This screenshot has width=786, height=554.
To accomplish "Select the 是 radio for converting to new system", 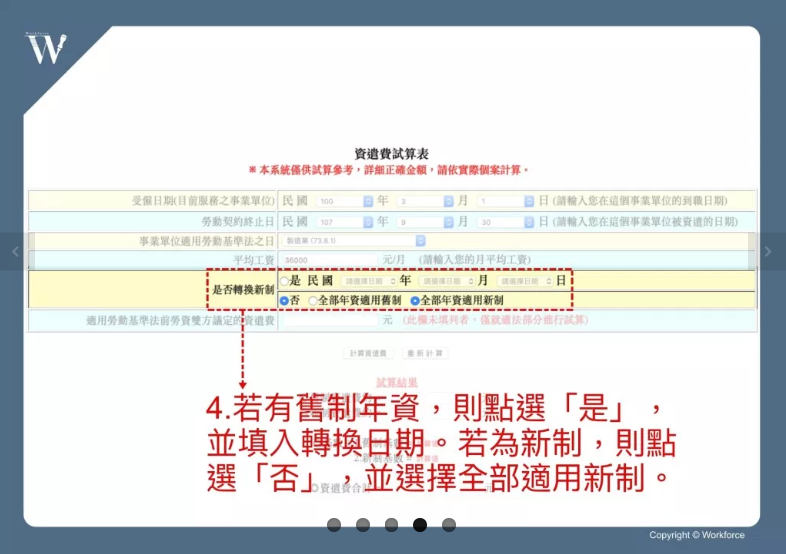I will pyautogui.click(x=285, y=281).
